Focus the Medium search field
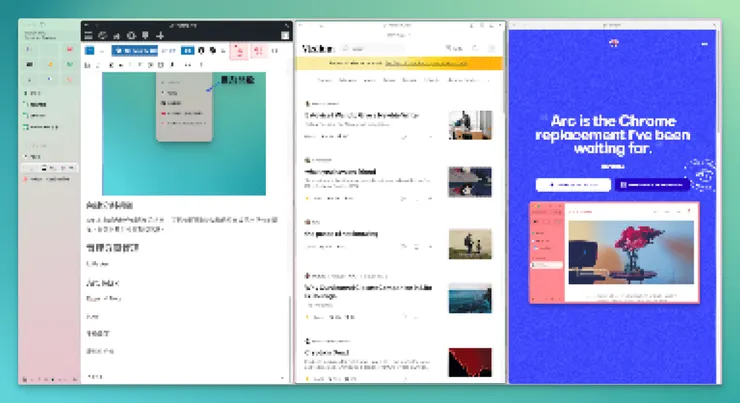This screenshot has height=403, width=740. click(373, 49)
